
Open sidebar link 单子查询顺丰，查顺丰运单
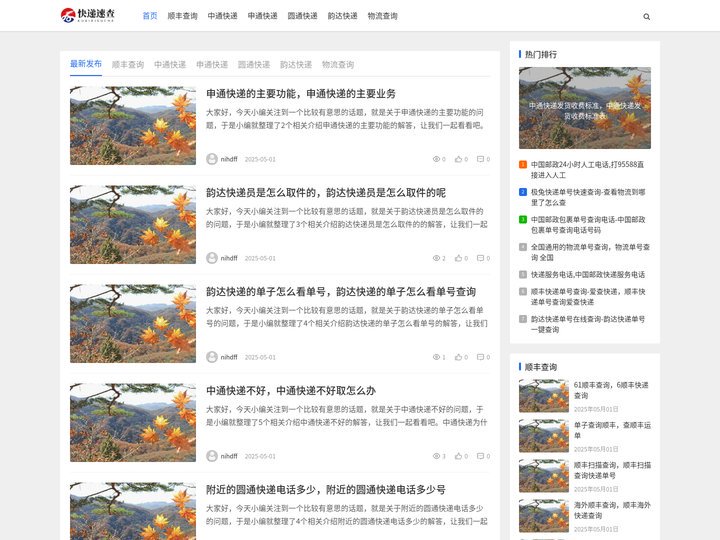point(612,430)
